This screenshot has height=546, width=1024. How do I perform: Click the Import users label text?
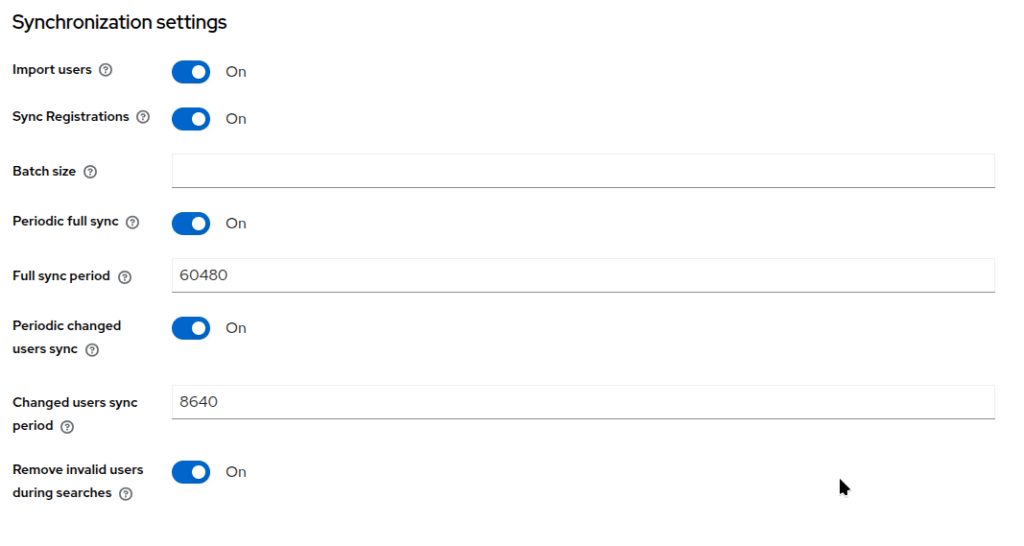click(52, 70)
